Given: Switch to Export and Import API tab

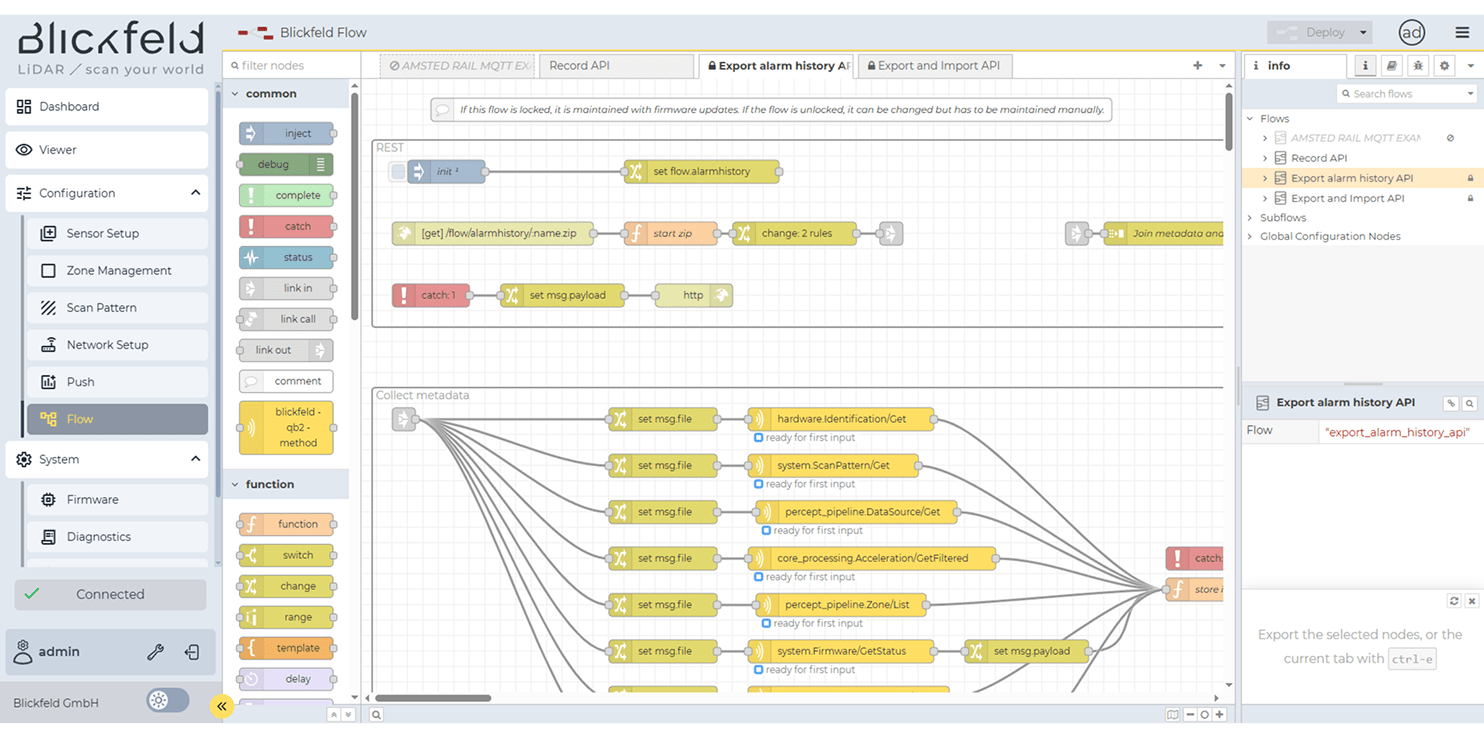Looking at the screenshot, I should point(936,66).
